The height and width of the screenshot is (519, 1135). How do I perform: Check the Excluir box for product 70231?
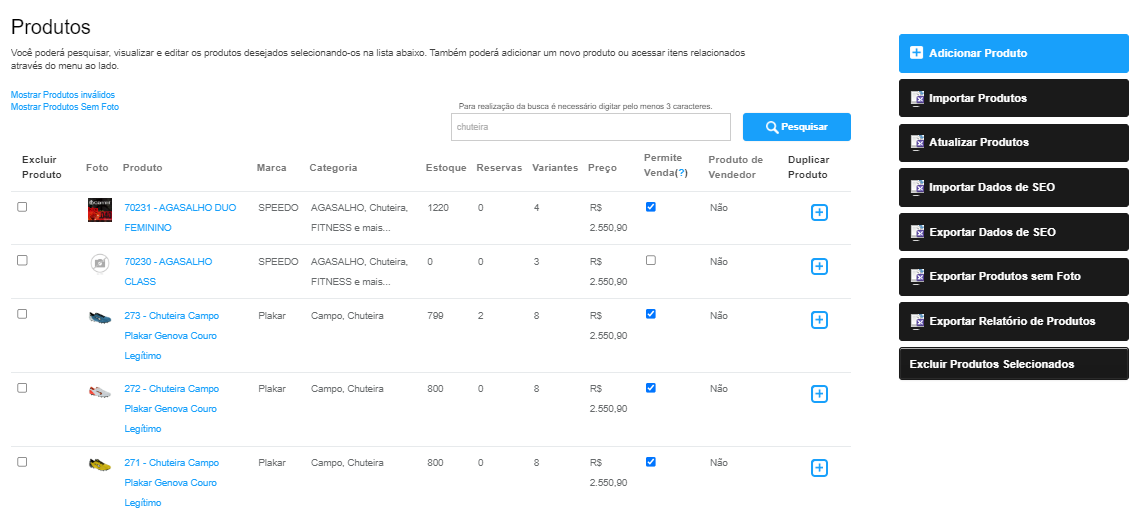pyautogui.click(x=22, y=207)
